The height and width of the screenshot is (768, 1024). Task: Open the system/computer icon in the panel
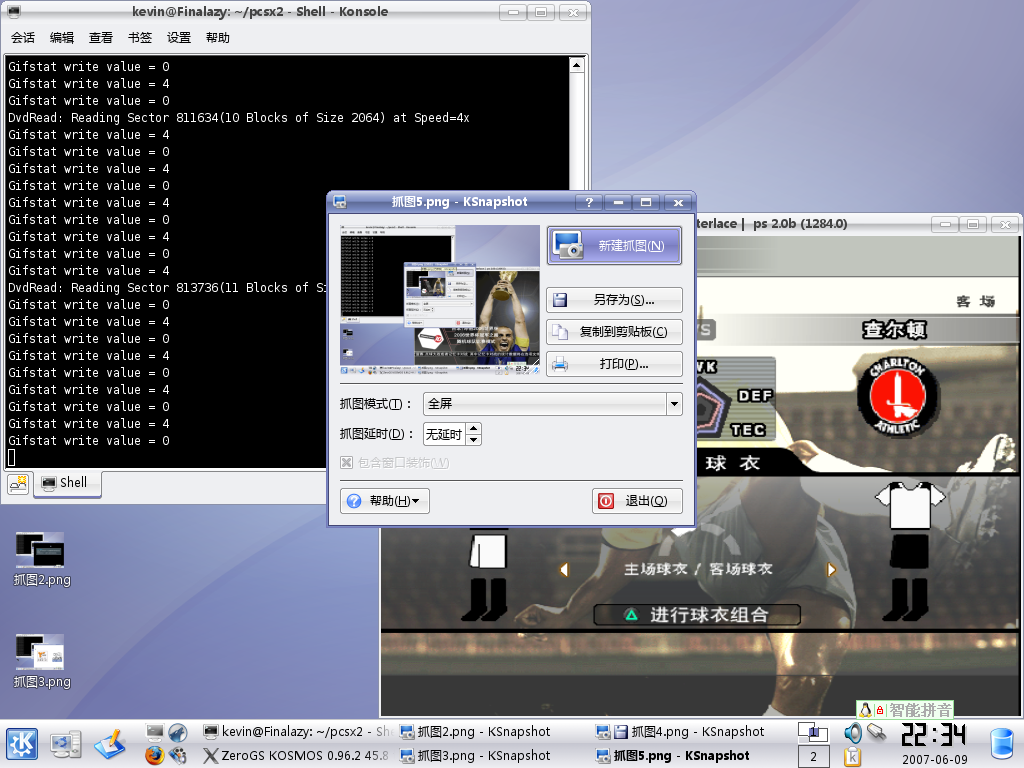click(66, 744)
